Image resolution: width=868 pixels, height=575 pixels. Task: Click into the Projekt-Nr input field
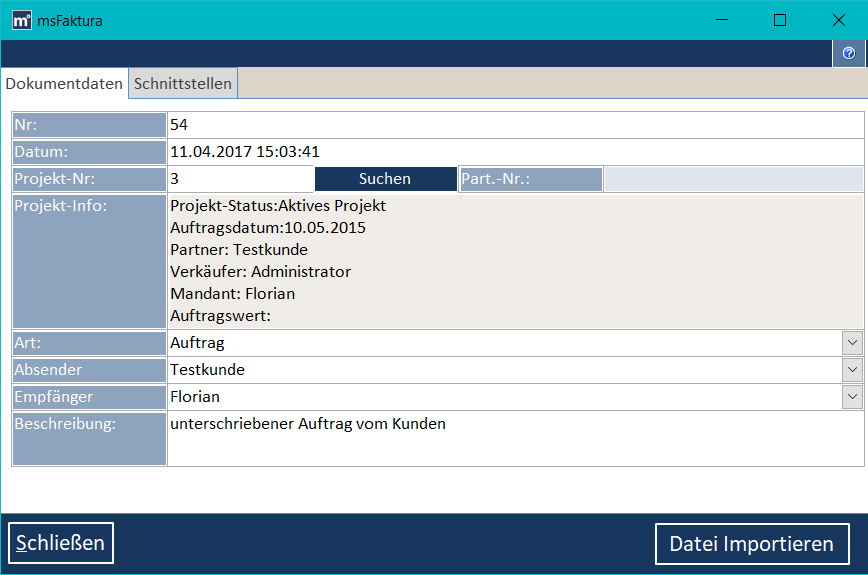[240, 179]
